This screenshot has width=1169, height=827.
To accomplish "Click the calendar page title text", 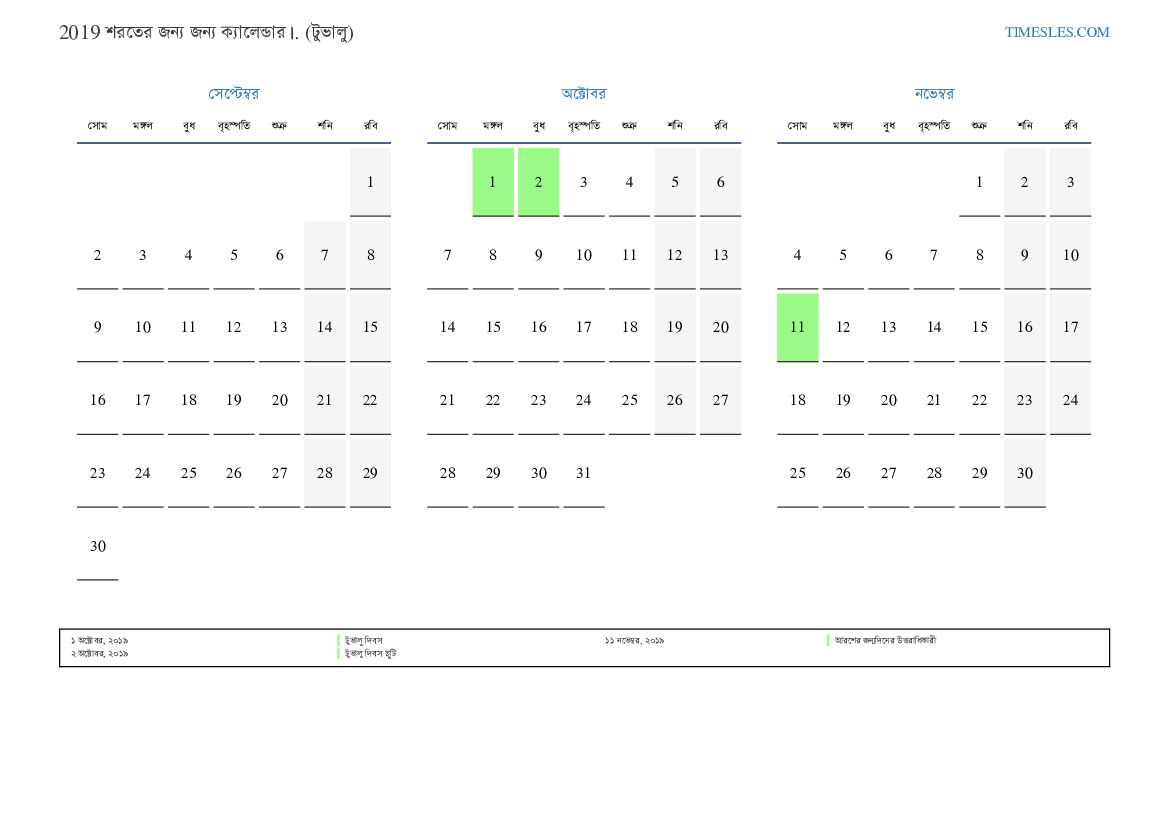I will click(206, 32).
